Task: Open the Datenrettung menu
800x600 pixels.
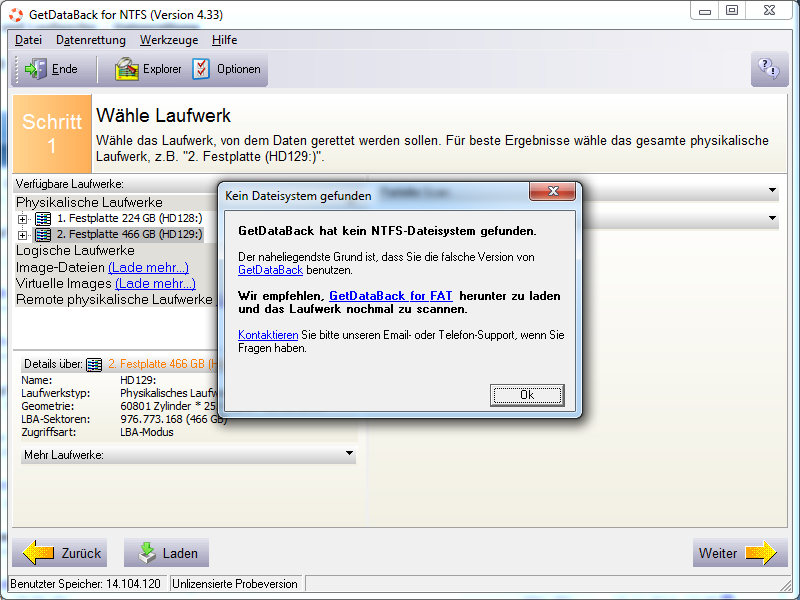Action: point(91,40)
